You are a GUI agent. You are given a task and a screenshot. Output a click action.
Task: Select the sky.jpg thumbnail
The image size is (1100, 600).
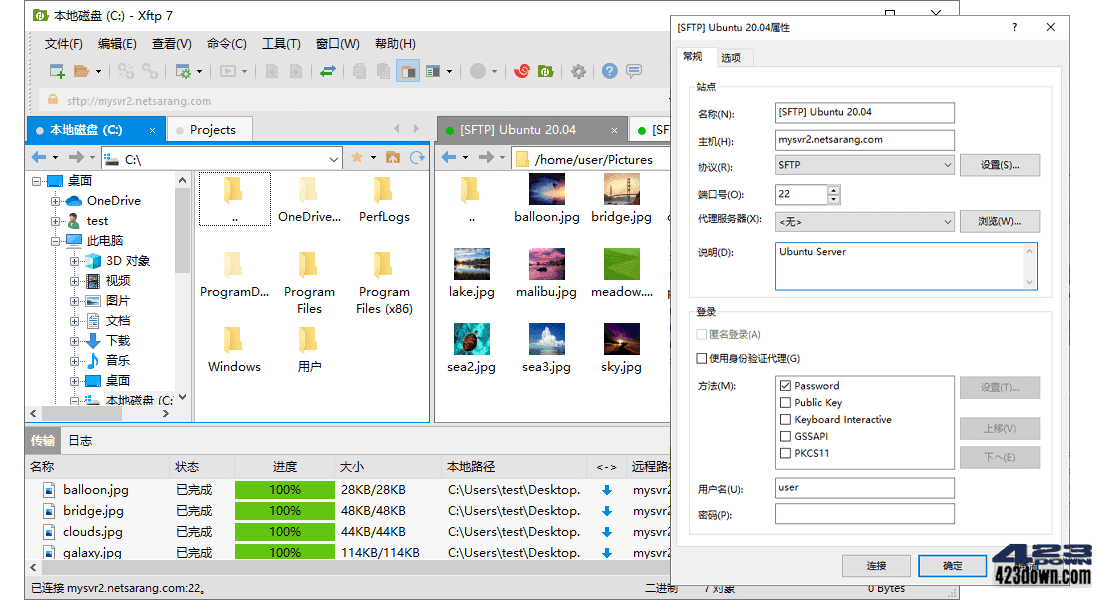click(621, 340)
